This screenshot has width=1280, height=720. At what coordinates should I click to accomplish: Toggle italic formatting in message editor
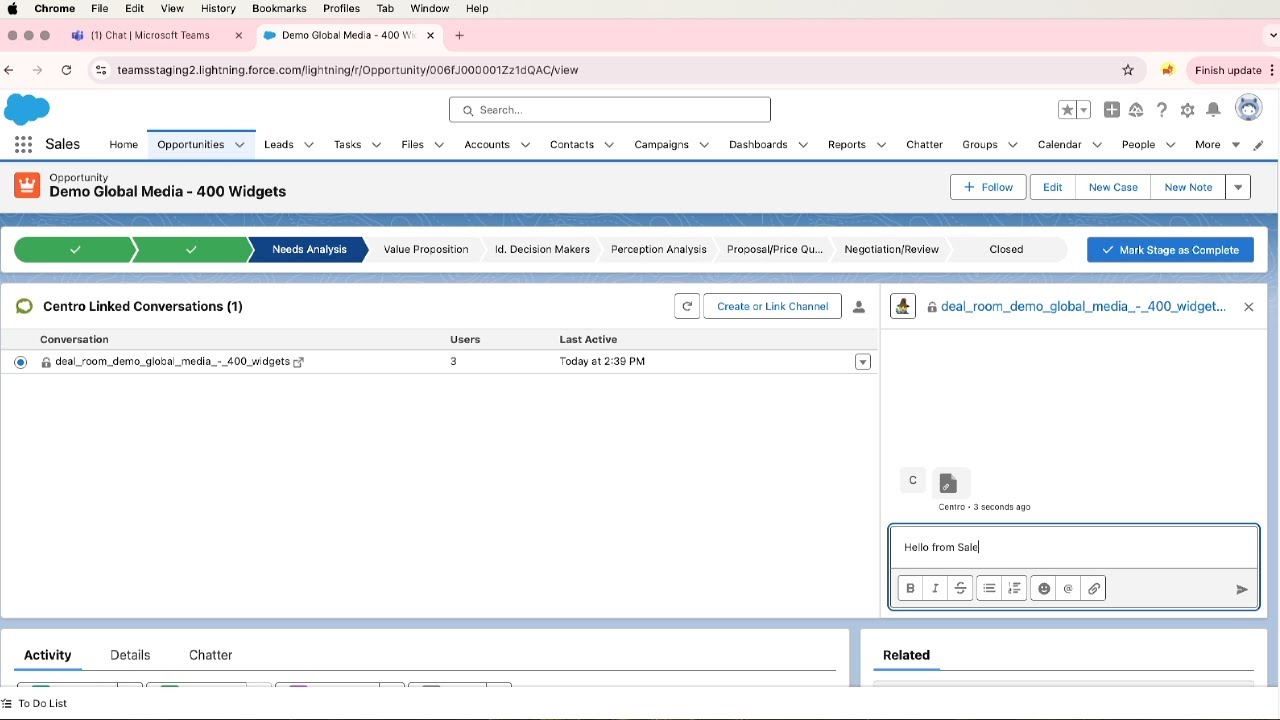[x=935, y=589]
